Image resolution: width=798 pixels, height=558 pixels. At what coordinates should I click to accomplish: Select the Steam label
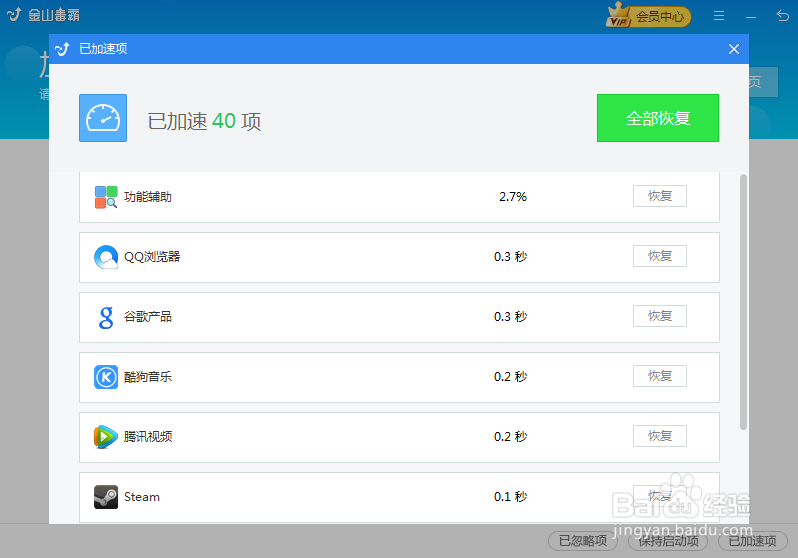point(142,497)
